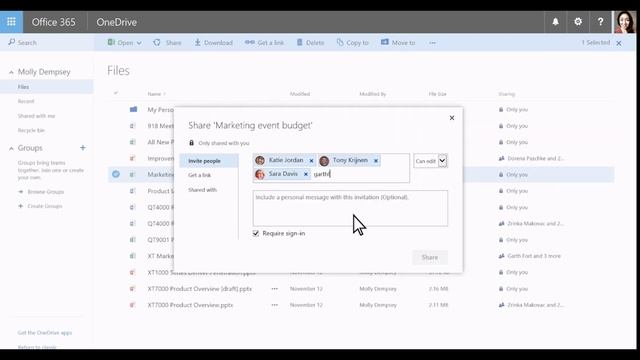Click the Search box in OneDrive
The image size is (640, 360).
pos(47,42)
